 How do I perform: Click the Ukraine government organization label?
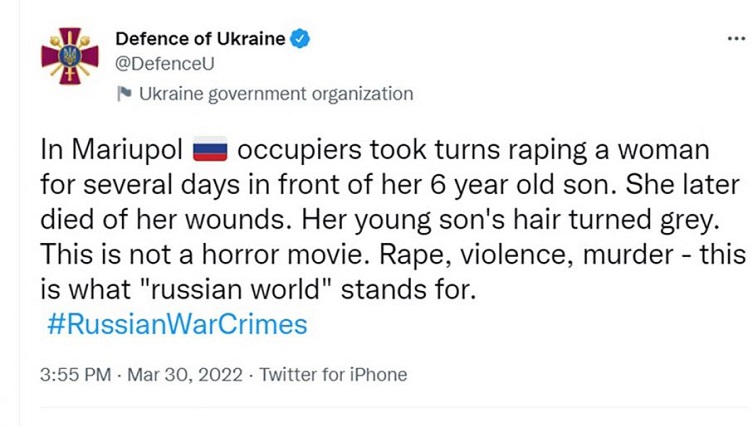pos(276,94)
